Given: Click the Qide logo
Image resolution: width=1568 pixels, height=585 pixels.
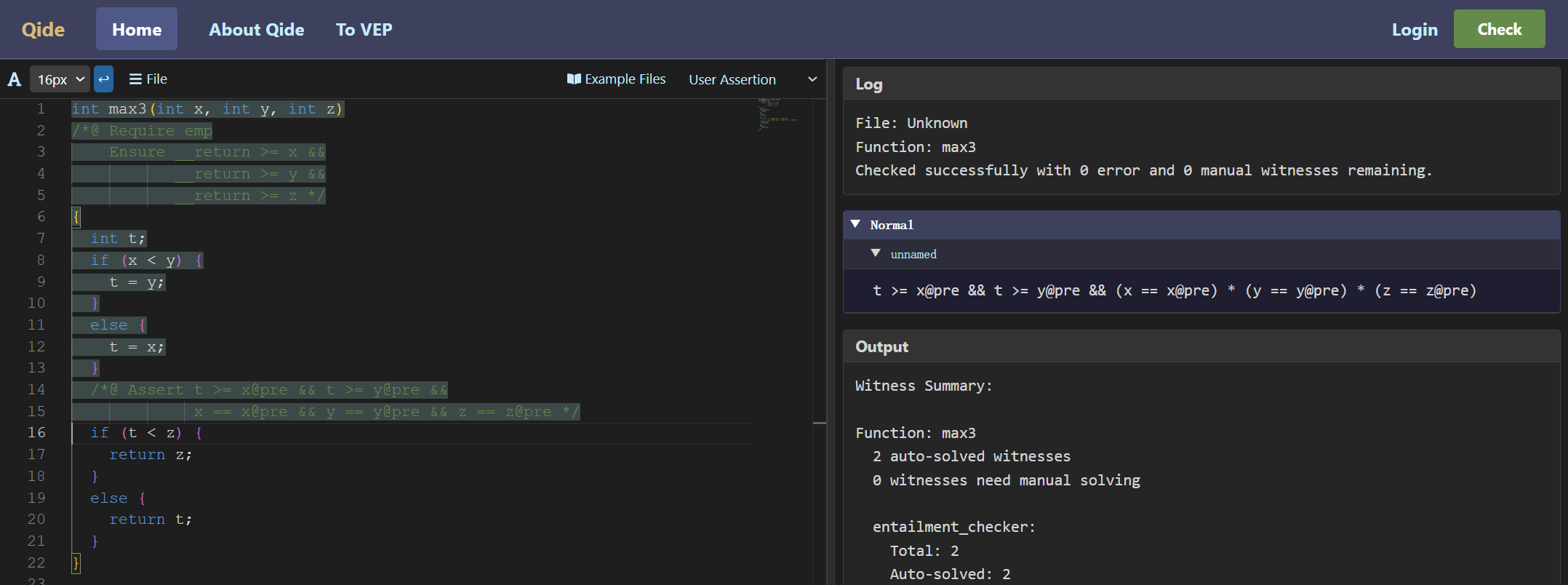Looking at the screenshot, I should 43,29.
